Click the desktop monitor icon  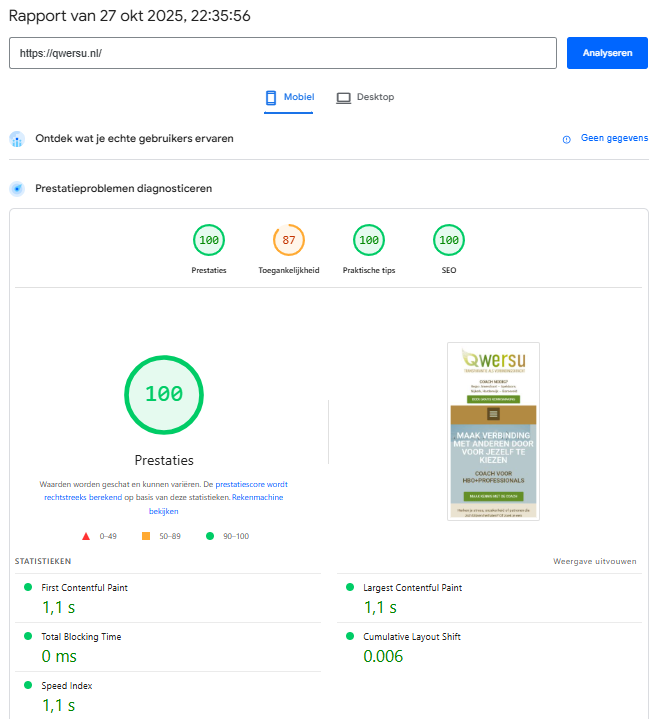click(343, 97)
